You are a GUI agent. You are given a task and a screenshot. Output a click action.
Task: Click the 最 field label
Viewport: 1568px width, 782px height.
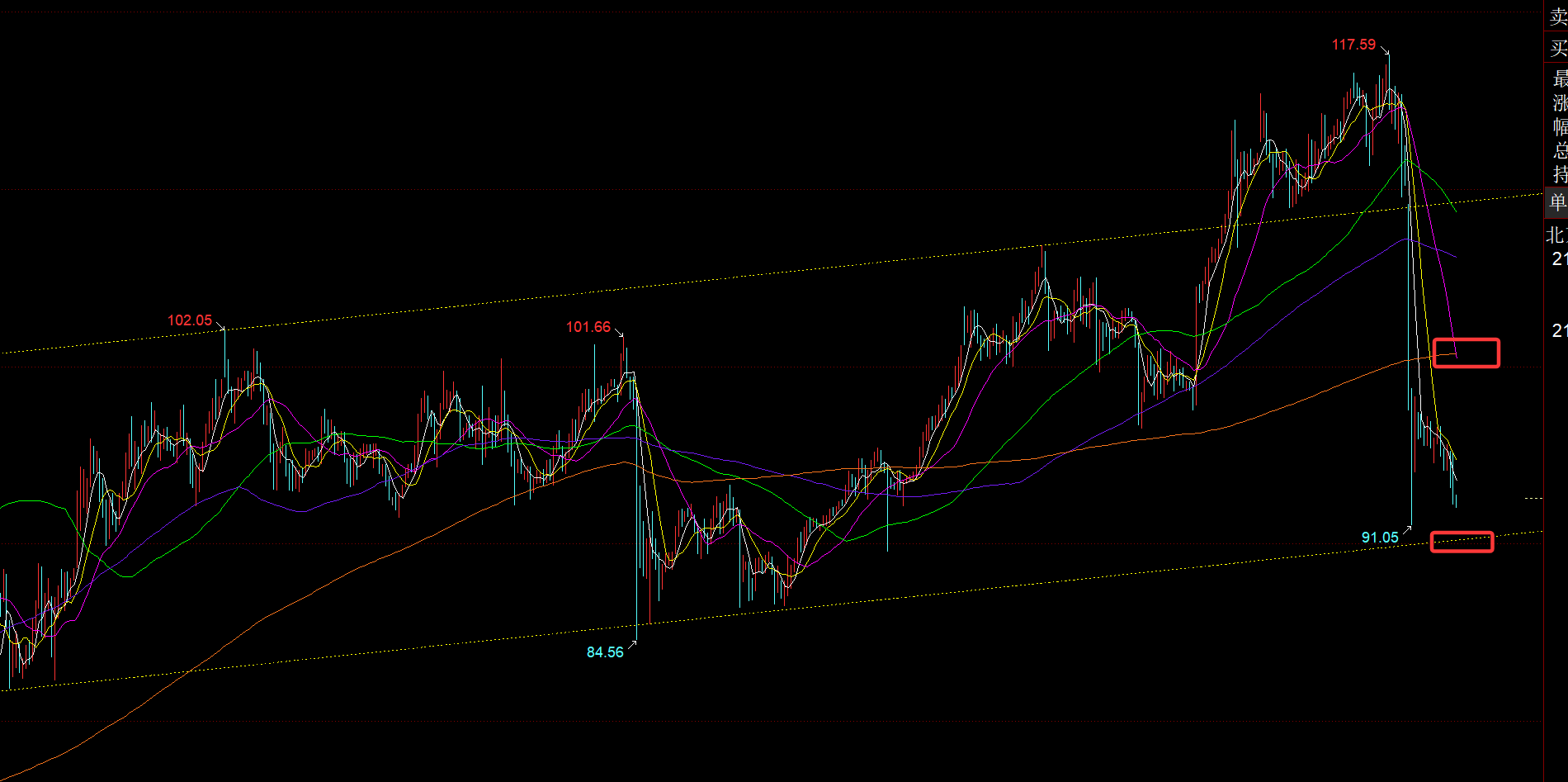pos(1559,79)
